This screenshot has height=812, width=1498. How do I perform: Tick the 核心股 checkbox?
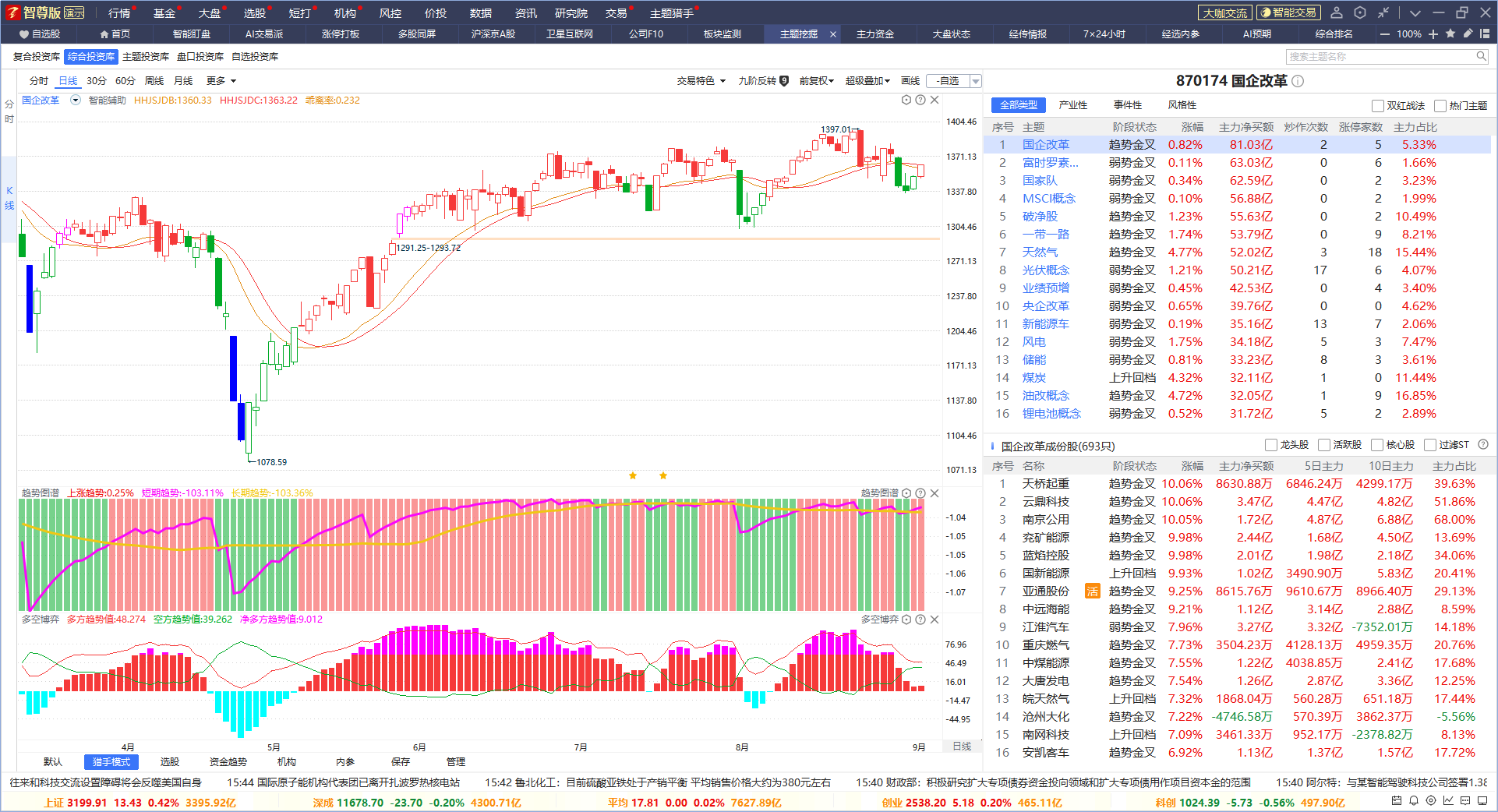point(1377,445)
